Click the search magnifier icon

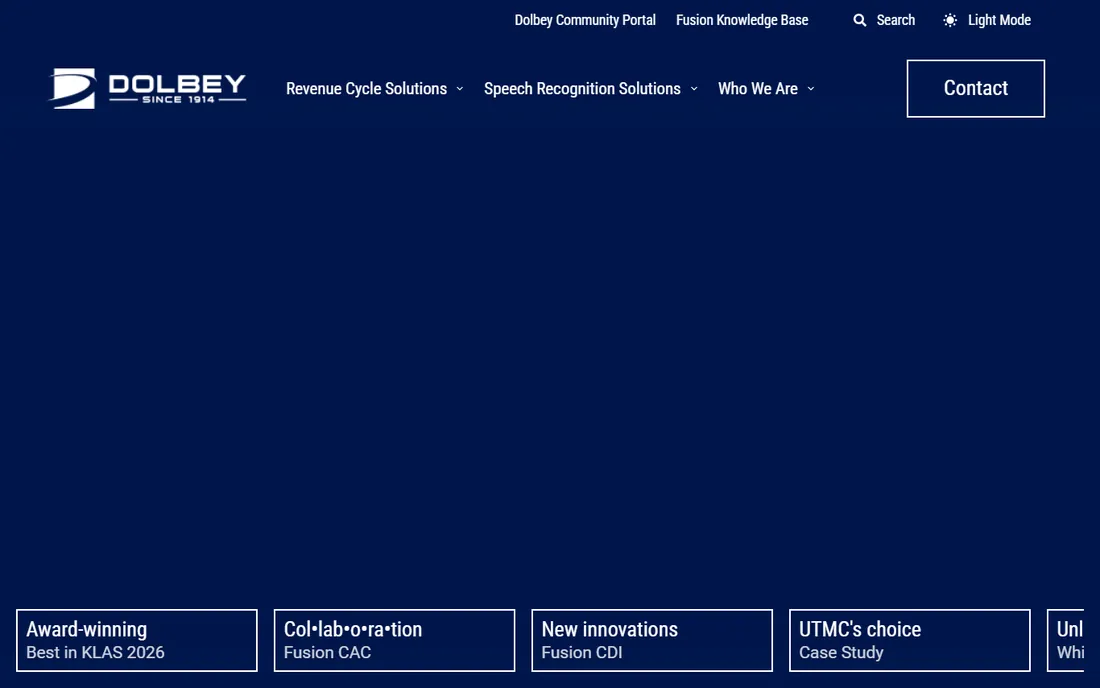click(x=859, y=20)
